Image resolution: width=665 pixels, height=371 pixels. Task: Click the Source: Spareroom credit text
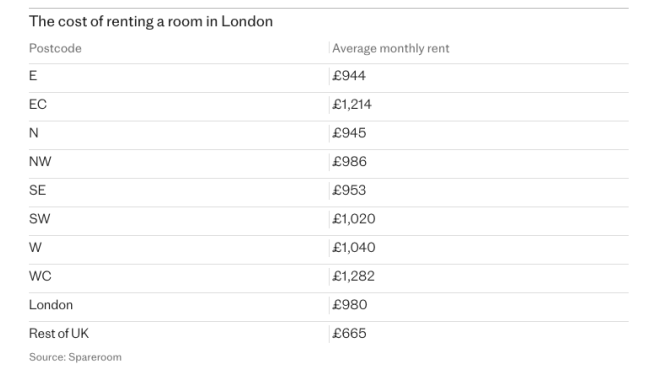(75, 357)
